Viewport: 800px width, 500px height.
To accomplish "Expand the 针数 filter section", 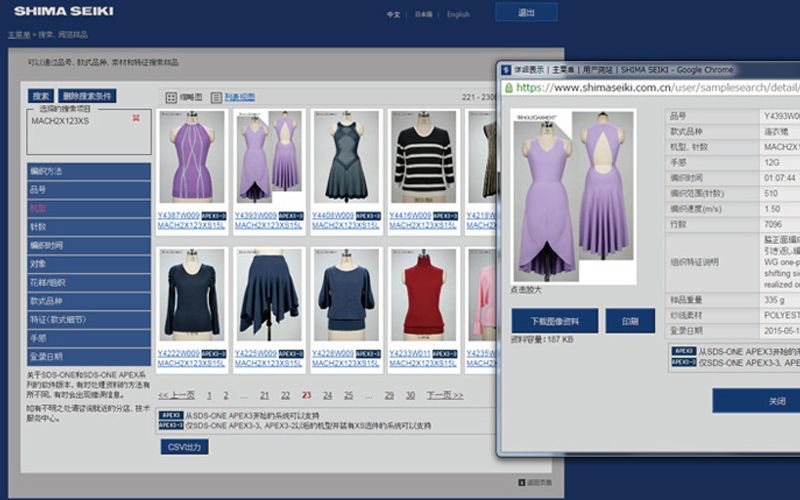I will 89,227.
